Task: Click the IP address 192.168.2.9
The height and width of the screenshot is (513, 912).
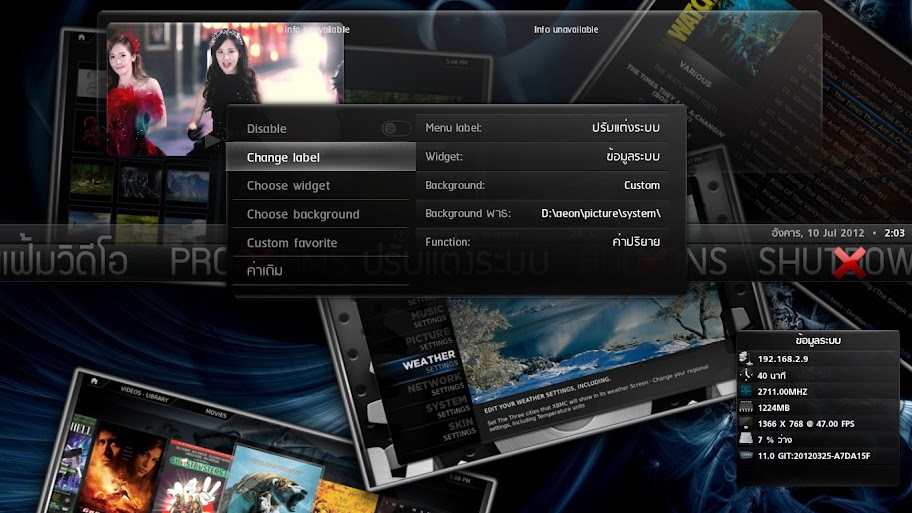Action: (x=783, y=359)
